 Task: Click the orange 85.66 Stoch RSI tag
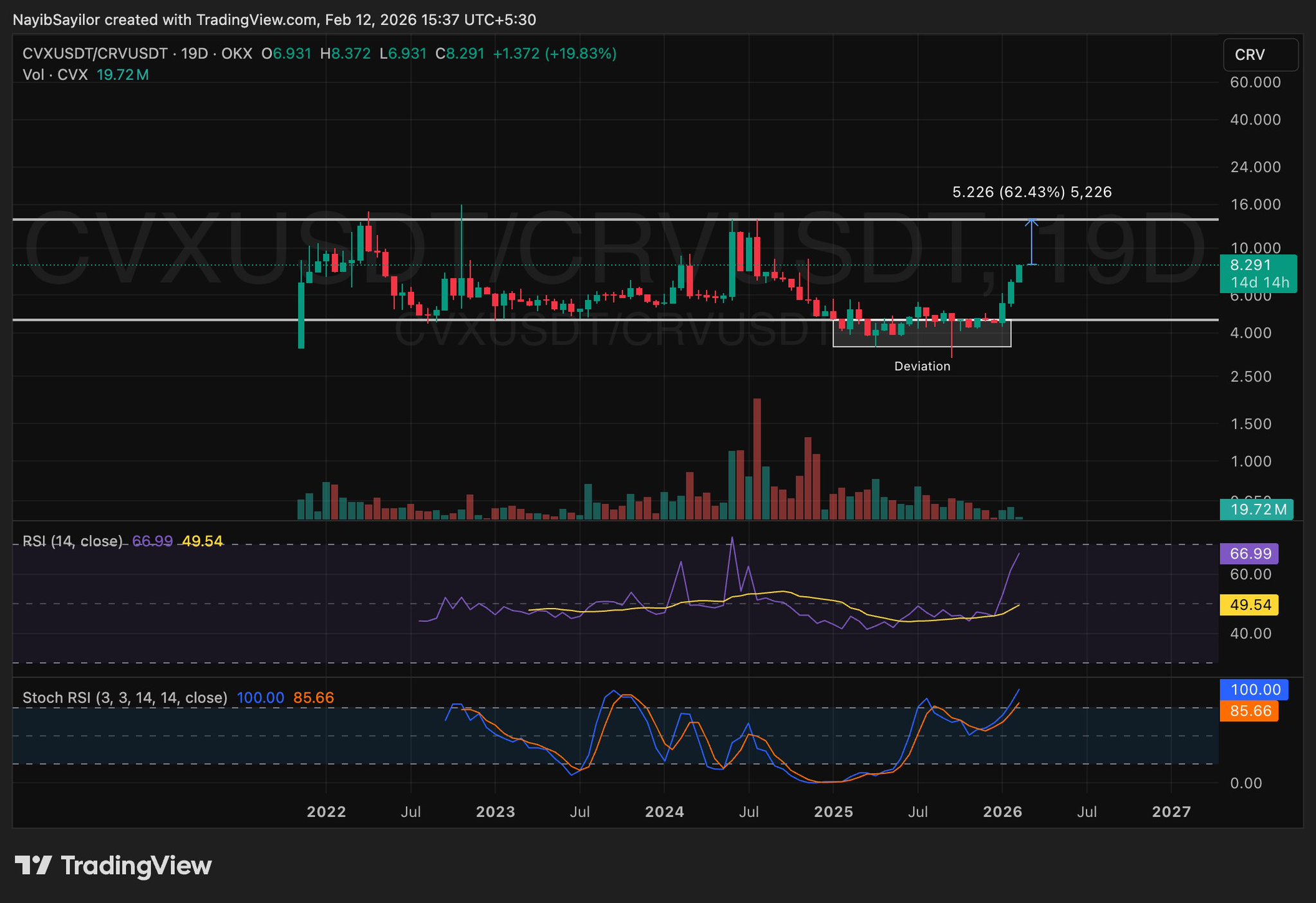(x=1249, y=711)
